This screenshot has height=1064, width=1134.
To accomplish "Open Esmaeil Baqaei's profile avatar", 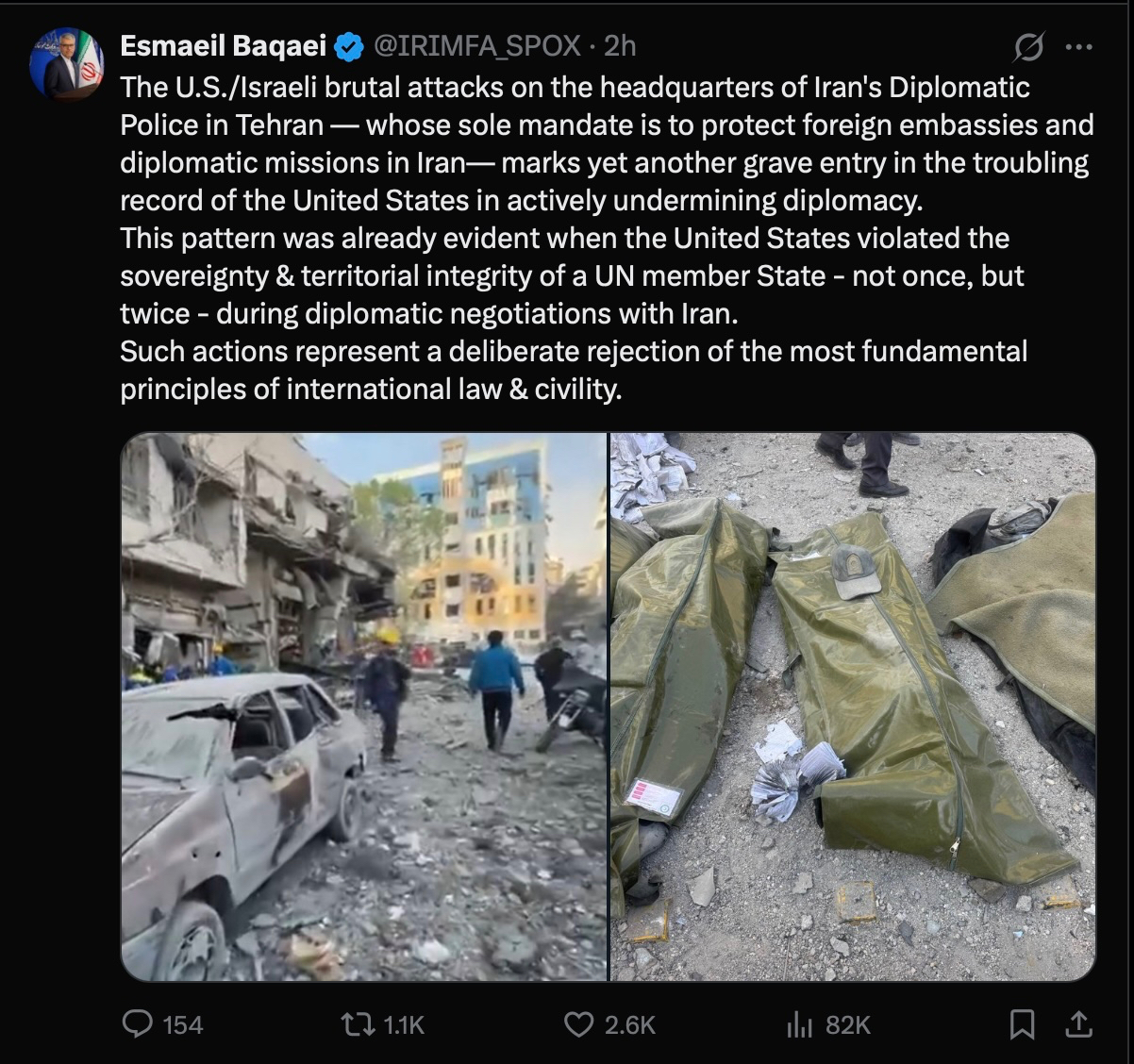I will click(x=66, y=64).
